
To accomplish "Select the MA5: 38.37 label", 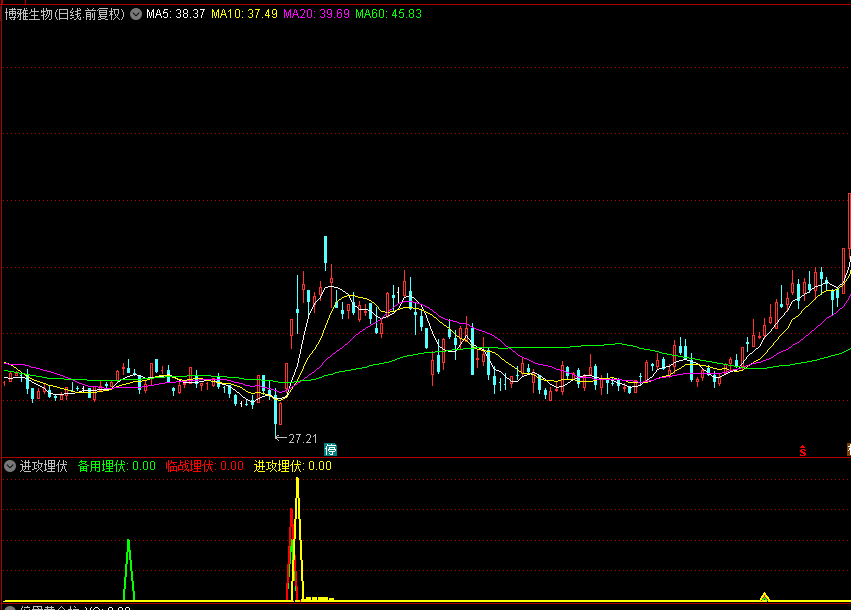I will point(175,14).
